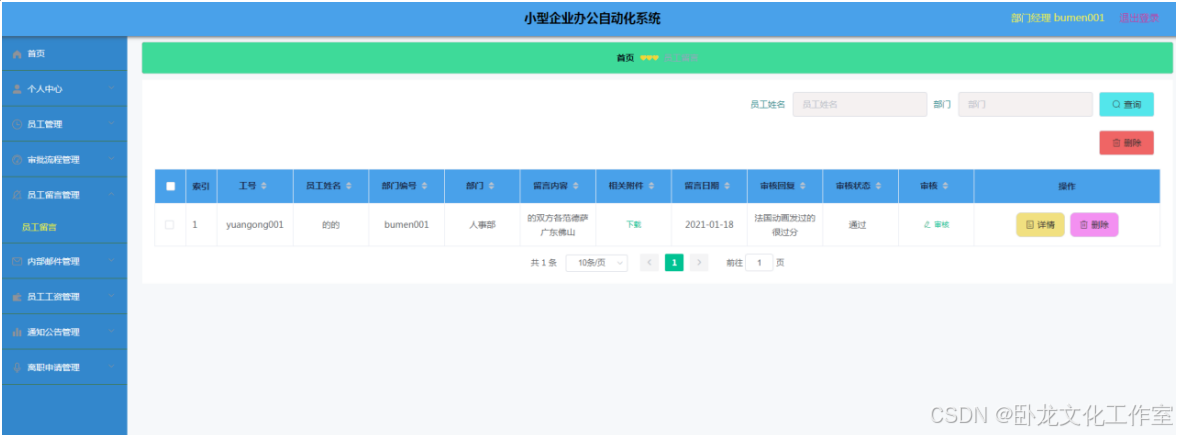Viewport: 1177px width, 435px height.
Task: Click the 人事部 cell
Action: click(482, 224)
